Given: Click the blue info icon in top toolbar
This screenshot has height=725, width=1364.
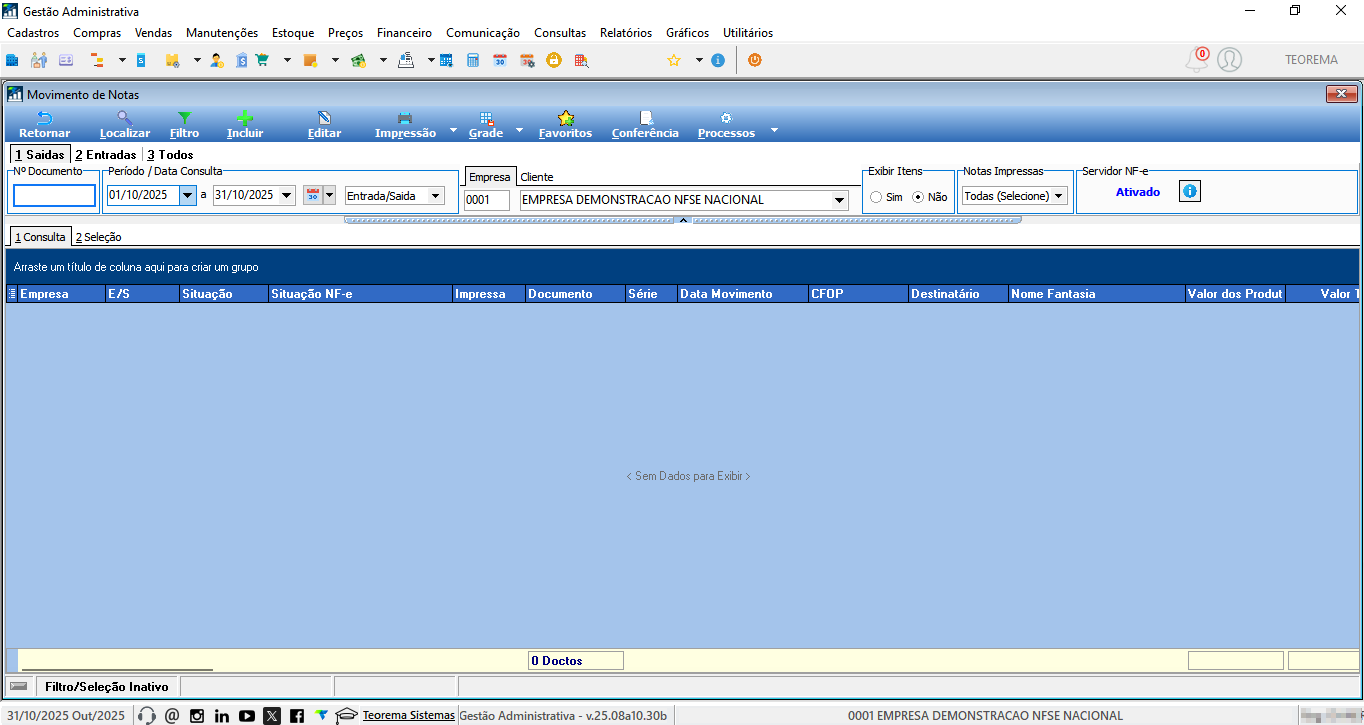Looking at the screenshot, I should 718,60.
